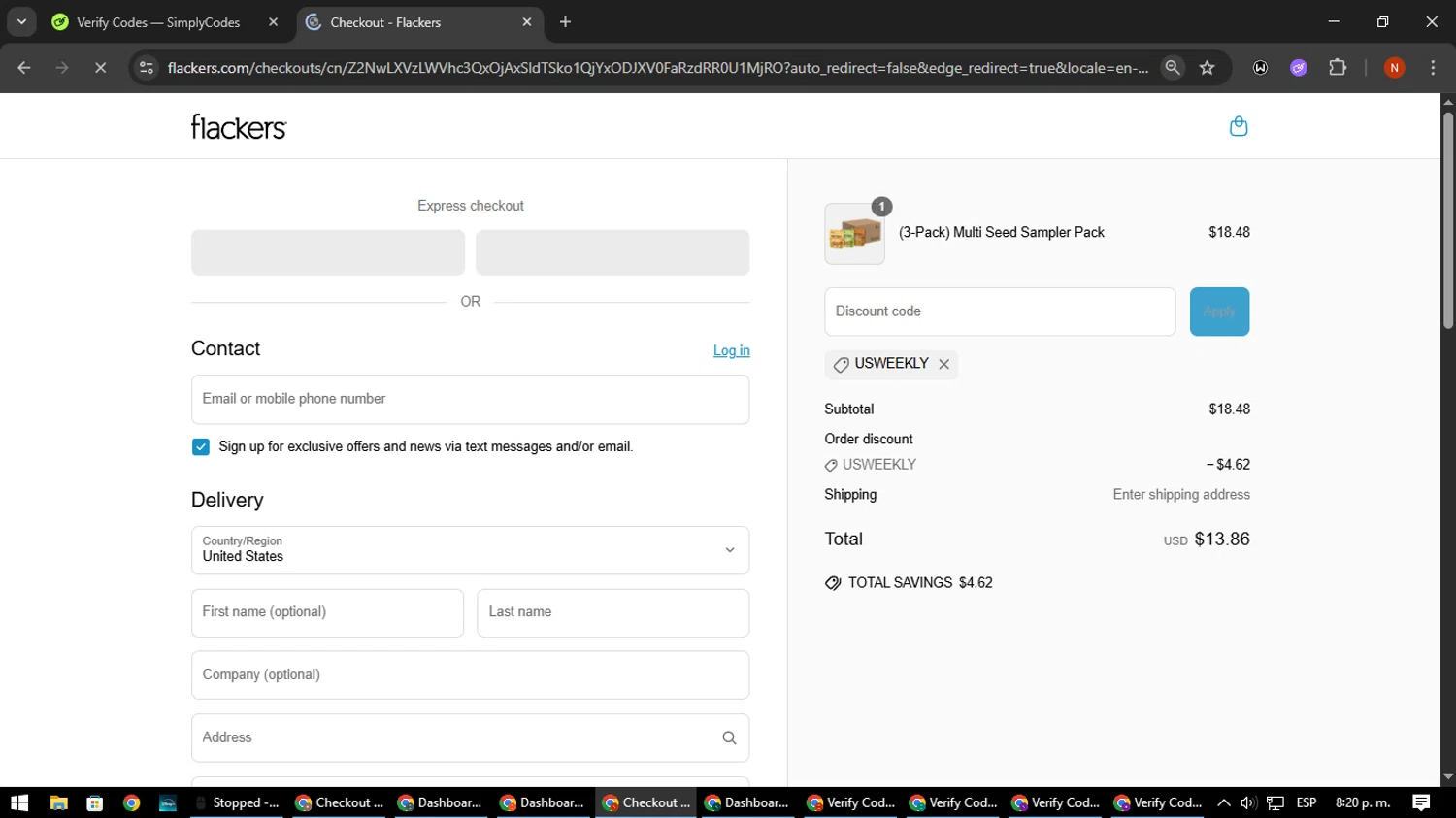The height and width of the screenshot is (818, 1456).
Task: Open the browser zoom magnifier icon
Action: coord(1173,68)
